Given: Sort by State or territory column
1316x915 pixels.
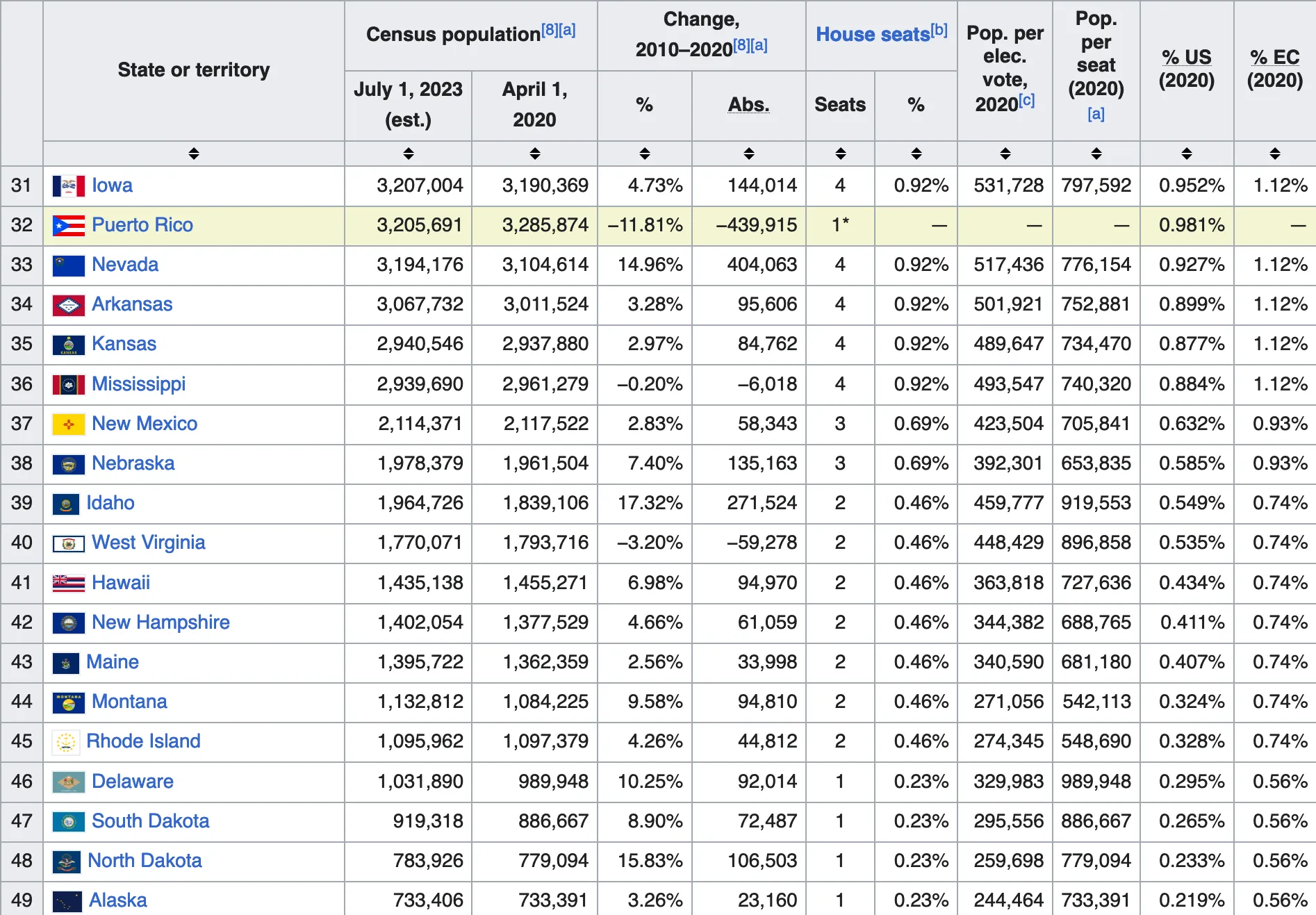Looking at the screenshot, I should (194, 154).
